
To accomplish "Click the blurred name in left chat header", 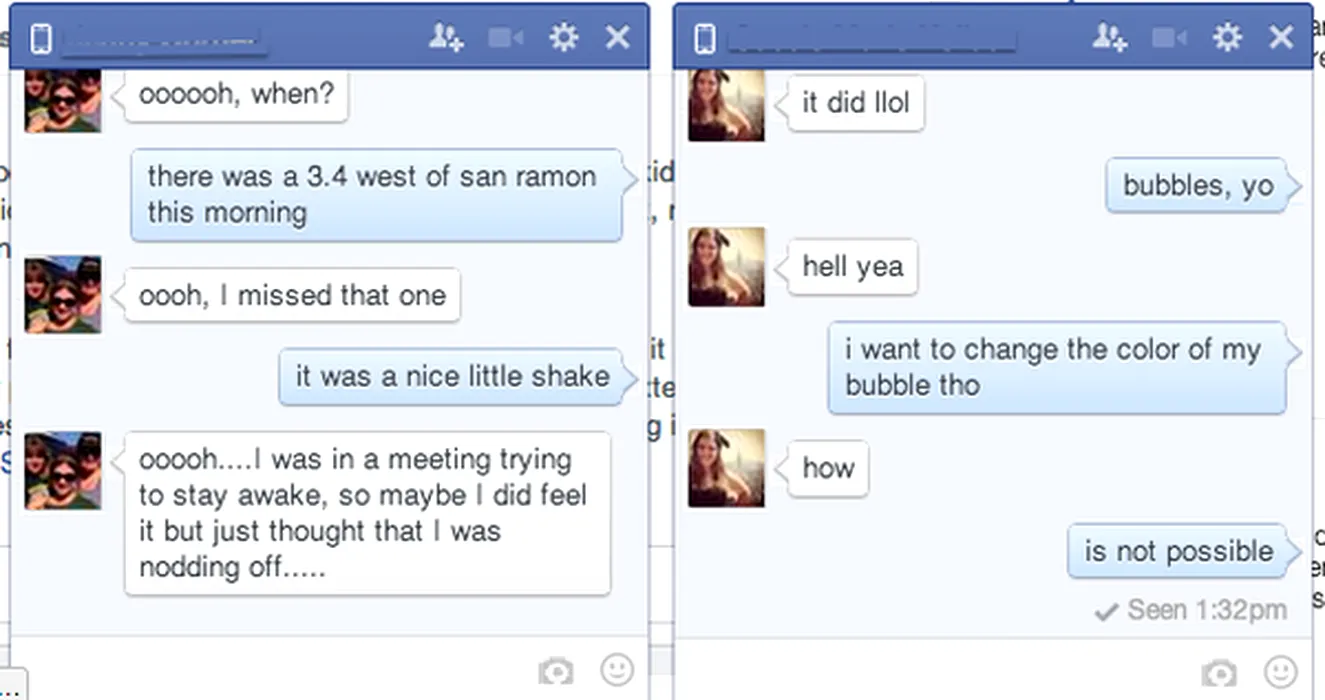I will [162, 39].
